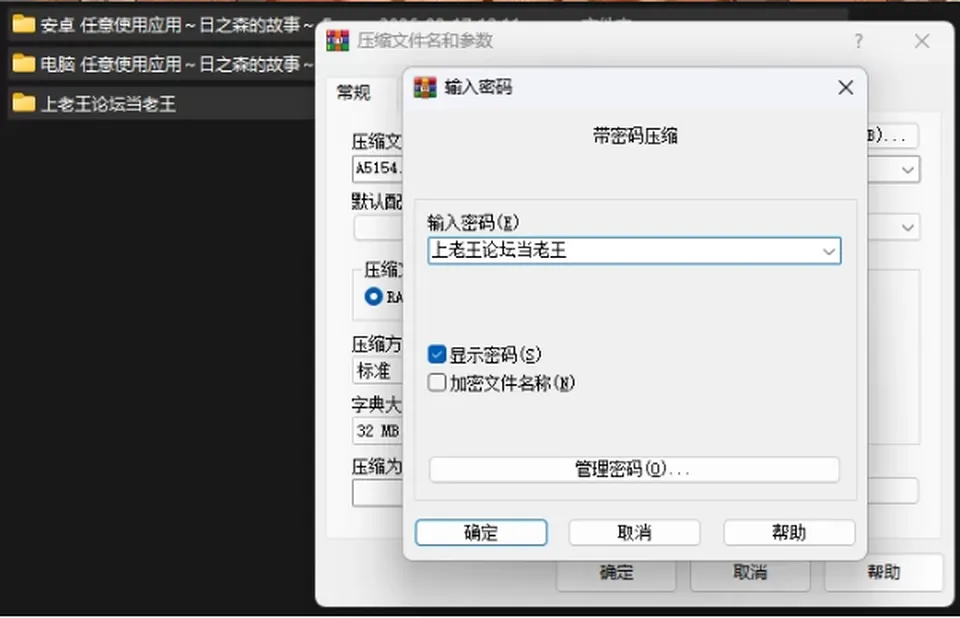
Task: Click 确定 in the password dialog
Action: click(x=481, y=532)
